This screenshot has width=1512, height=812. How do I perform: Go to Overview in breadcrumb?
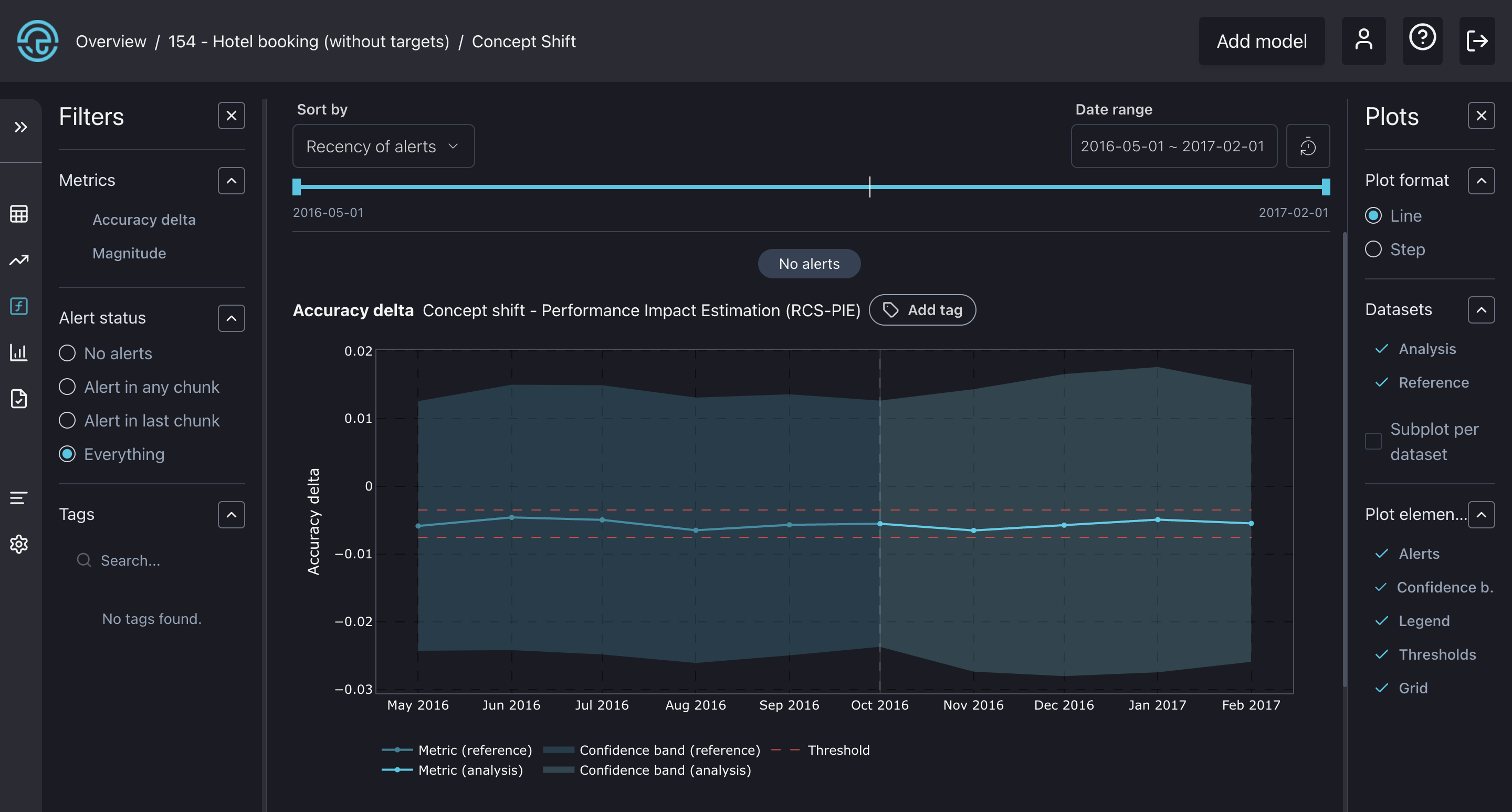pos(111,41)
